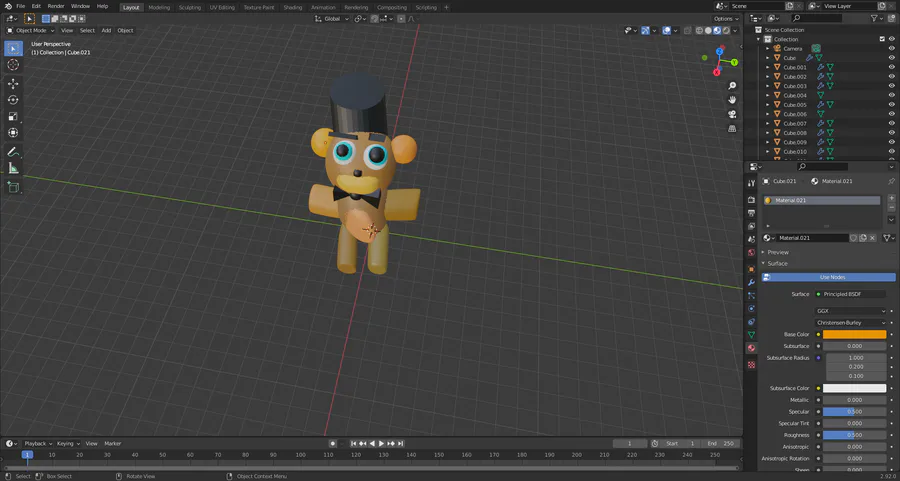
Task: Hide Cube.007 using its eye icon
Action: point(891,123)
